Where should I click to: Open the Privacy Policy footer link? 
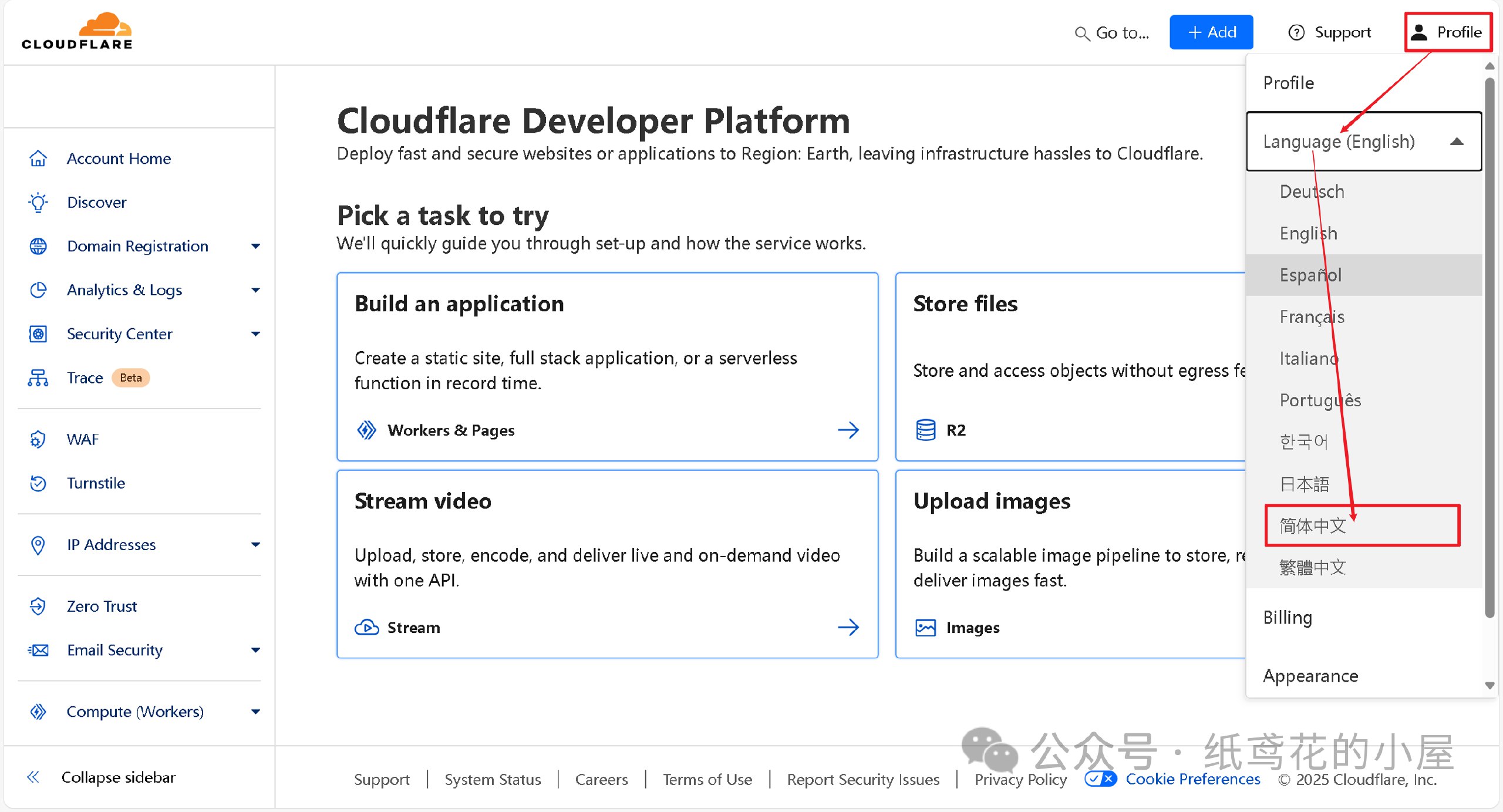tap(1020, 779)
